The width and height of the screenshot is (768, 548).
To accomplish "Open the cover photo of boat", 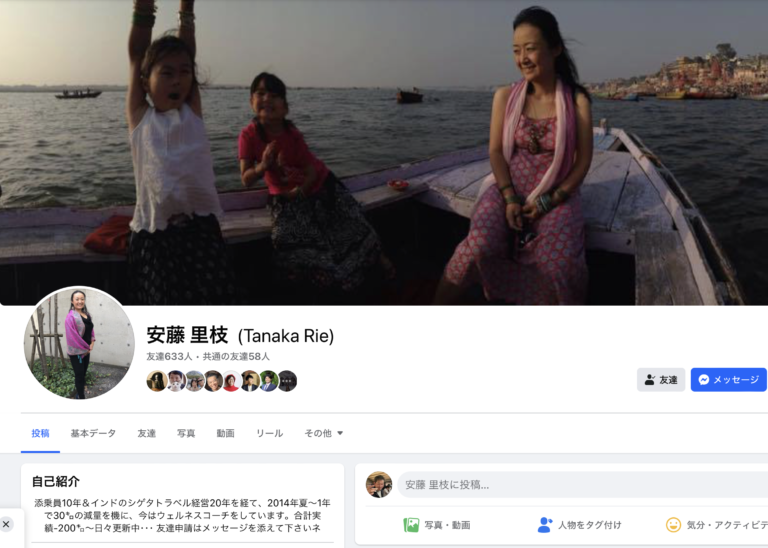I will (384, 152).
